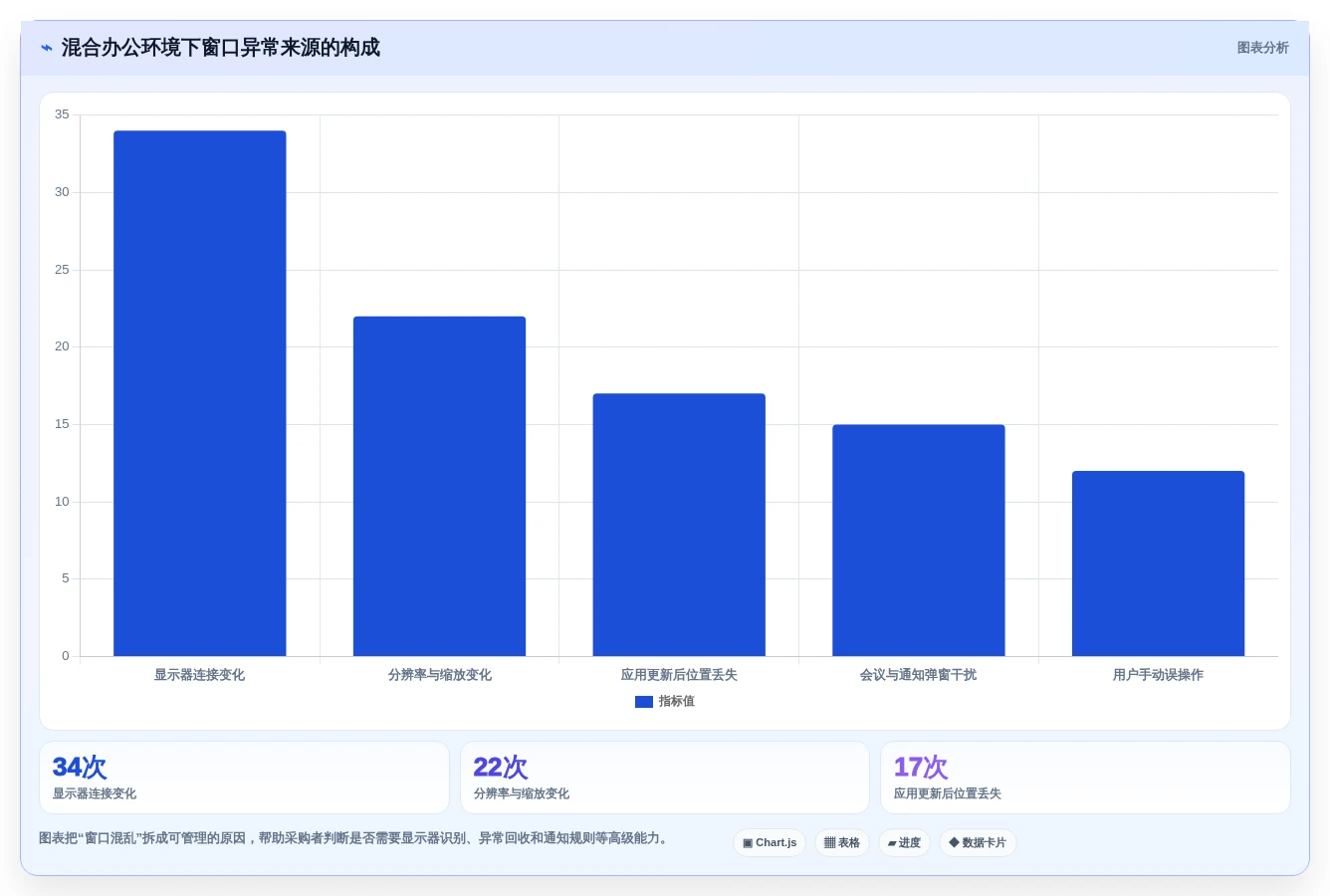Screen dimensions: 1330x896
Task: Click the chart title 混合办公环境下窗口异常来源的构成
Action: 221,48
